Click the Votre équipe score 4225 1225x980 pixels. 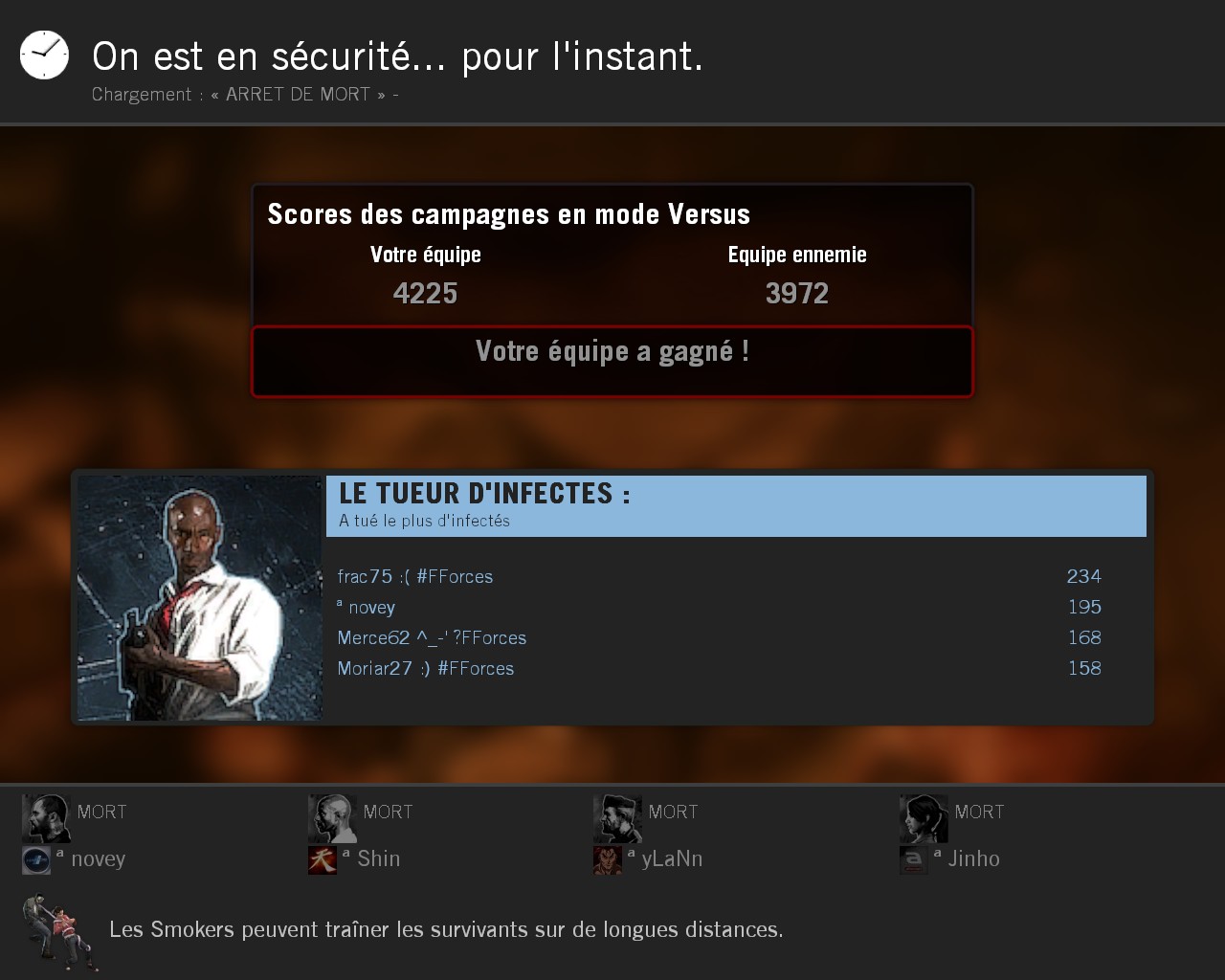coord(425,293)
